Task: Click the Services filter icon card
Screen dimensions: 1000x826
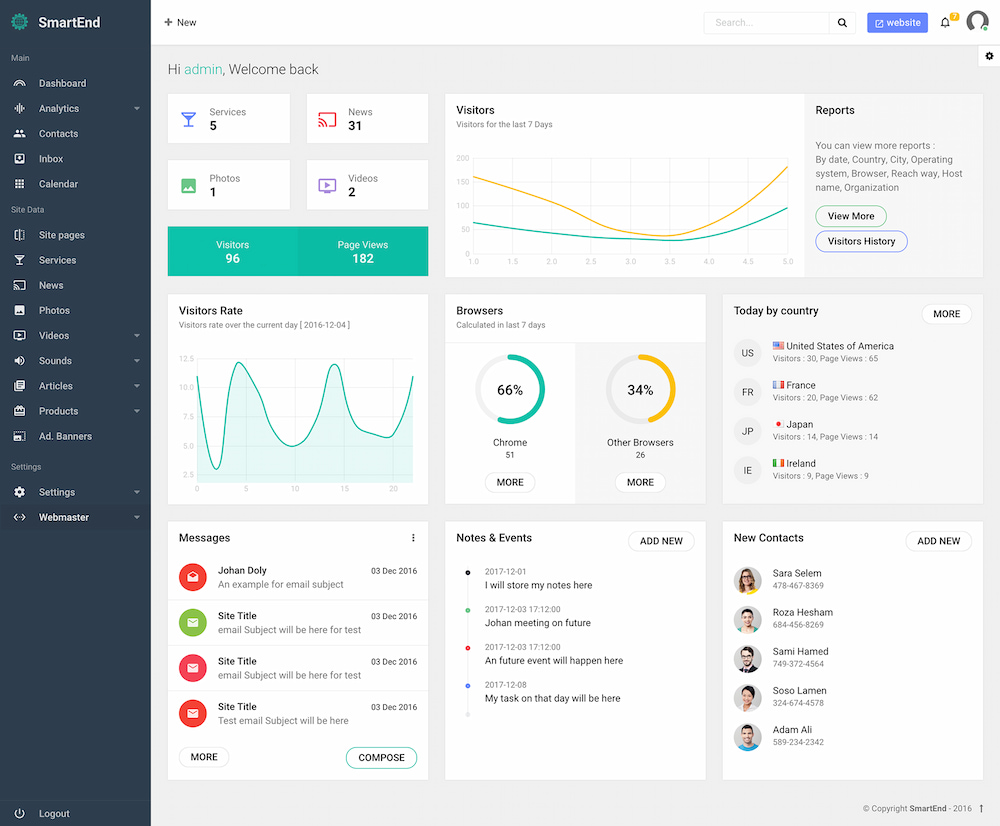Action: (x=188, y=118)
